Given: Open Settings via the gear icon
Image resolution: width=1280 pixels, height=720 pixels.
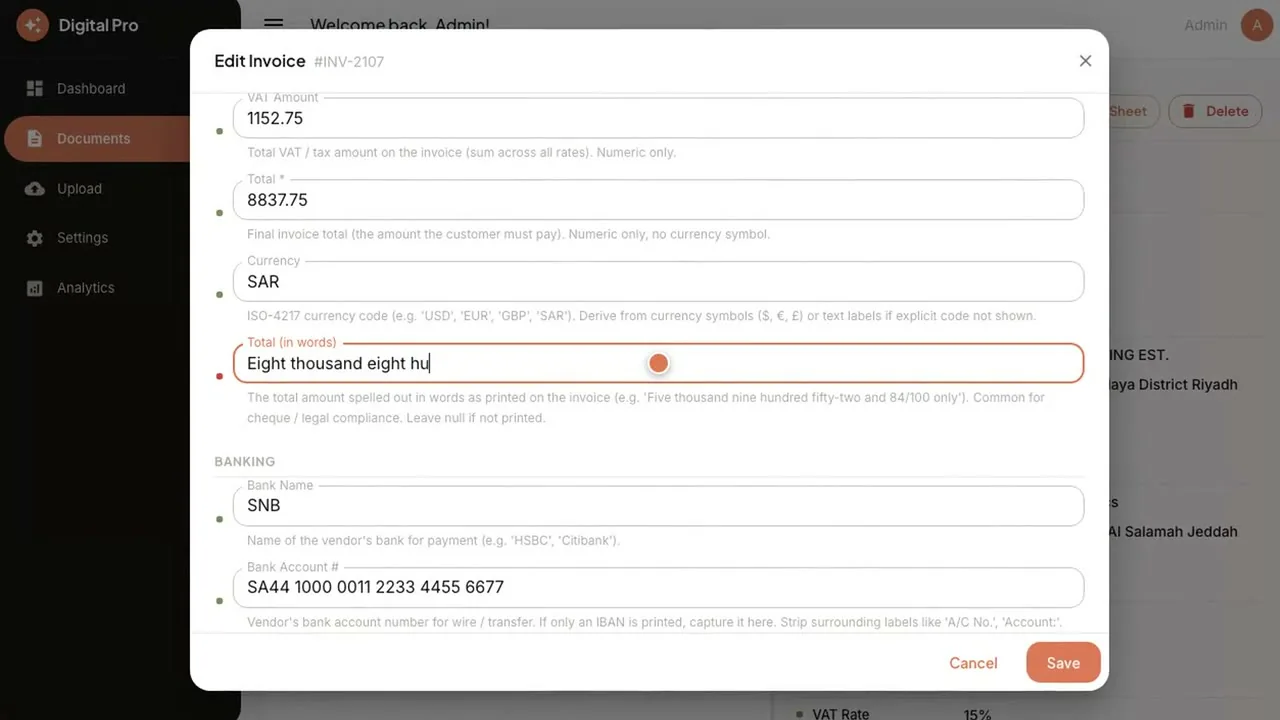Looking at the screenshot, I should 35,238.
